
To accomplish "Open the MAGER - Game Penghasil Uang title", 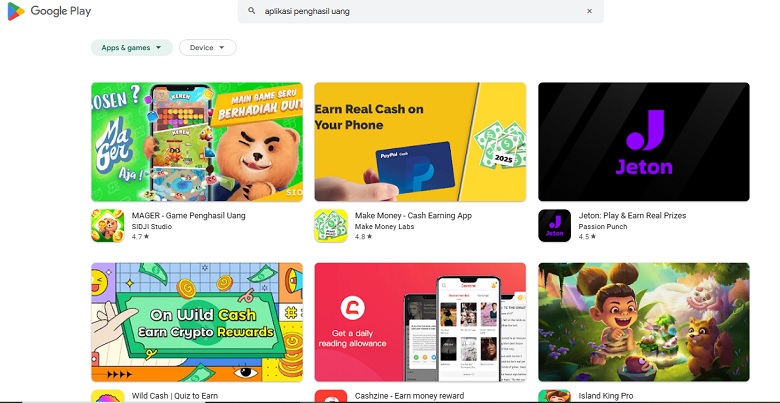I will (189, 215).
